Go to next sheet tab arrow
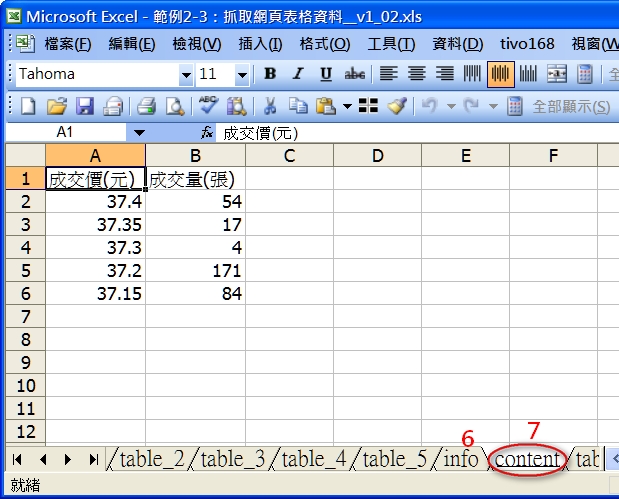The image size is (619, 499). pos(68,459)
